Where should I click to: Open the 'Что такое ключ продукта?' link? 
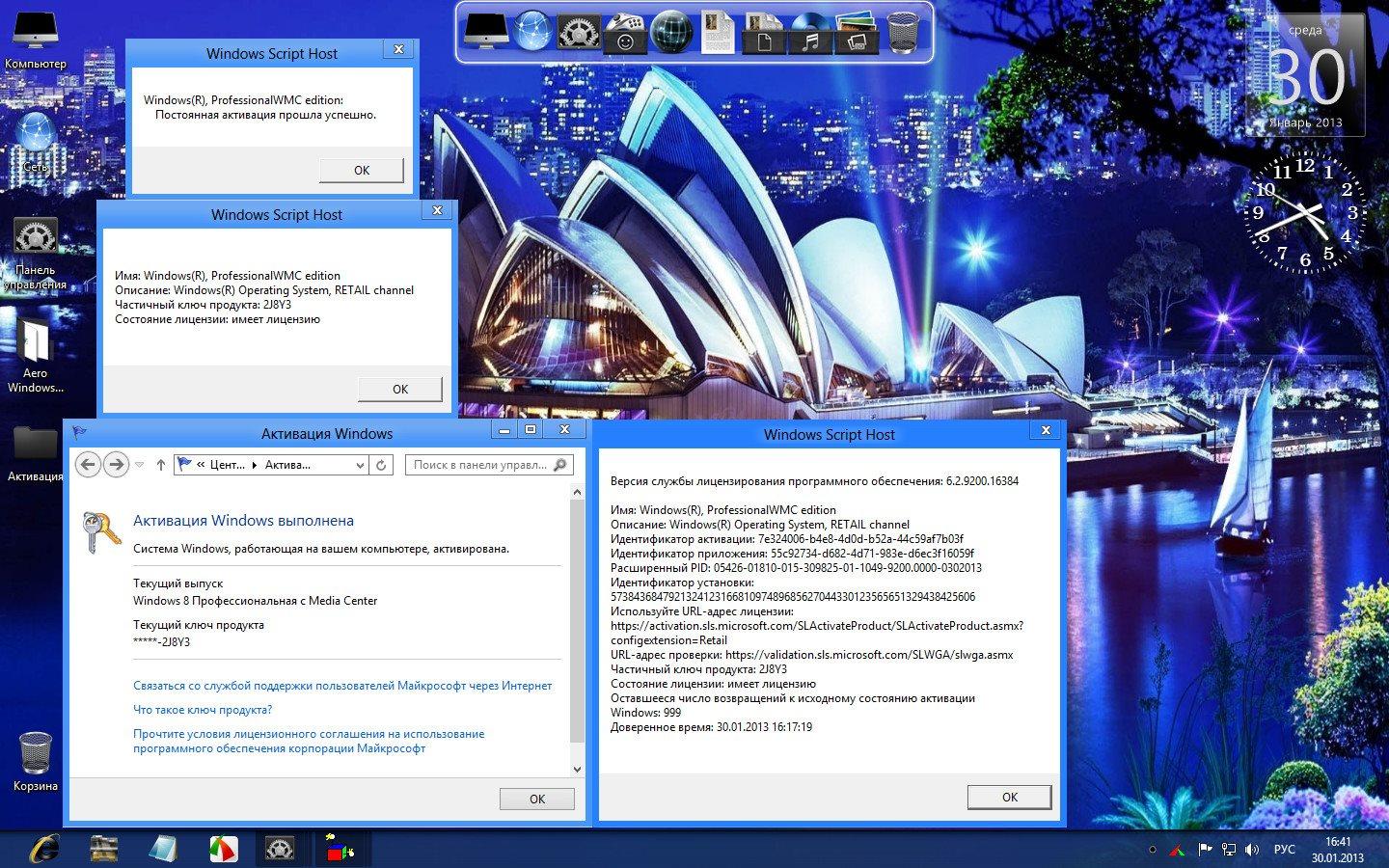(203, 710)
